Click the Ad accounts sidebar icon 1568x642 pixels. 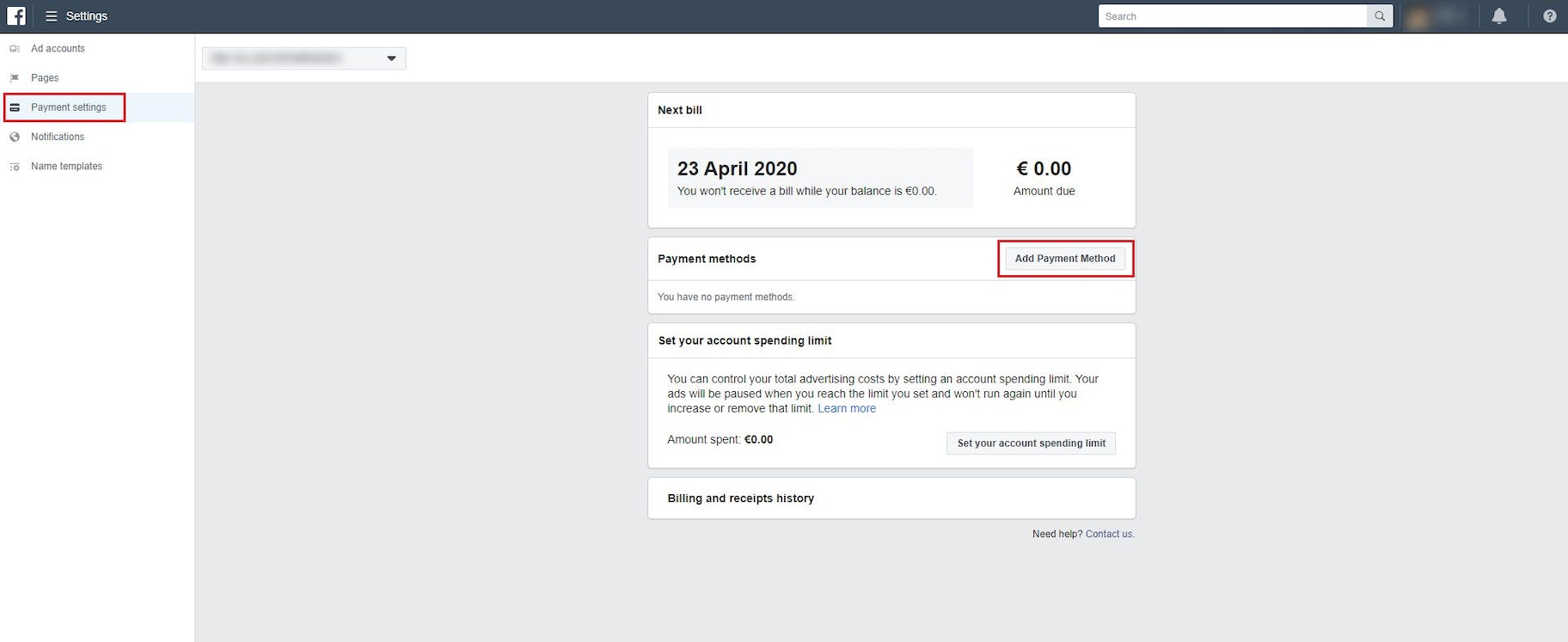point(15,49)
